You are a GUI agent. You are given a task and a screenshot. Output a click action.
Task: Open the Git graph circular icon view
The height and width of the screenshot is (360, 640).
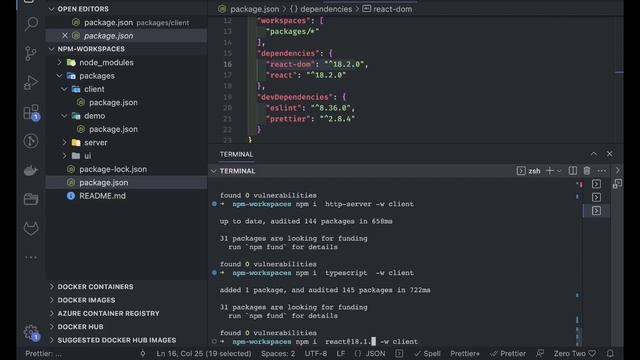[31, 141]
